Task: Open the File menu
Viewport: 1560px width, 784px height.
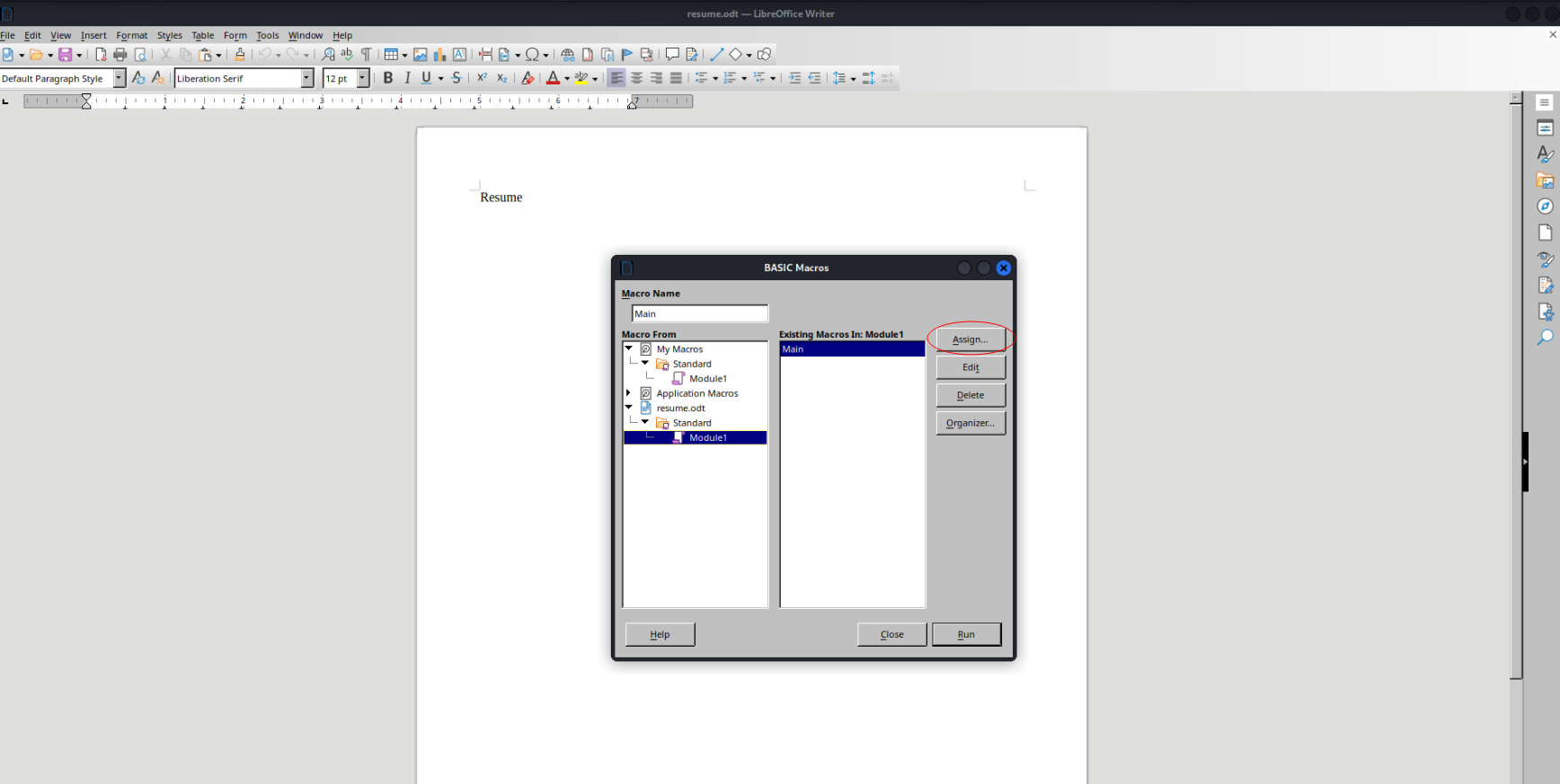Action: (x=7, y=36)
